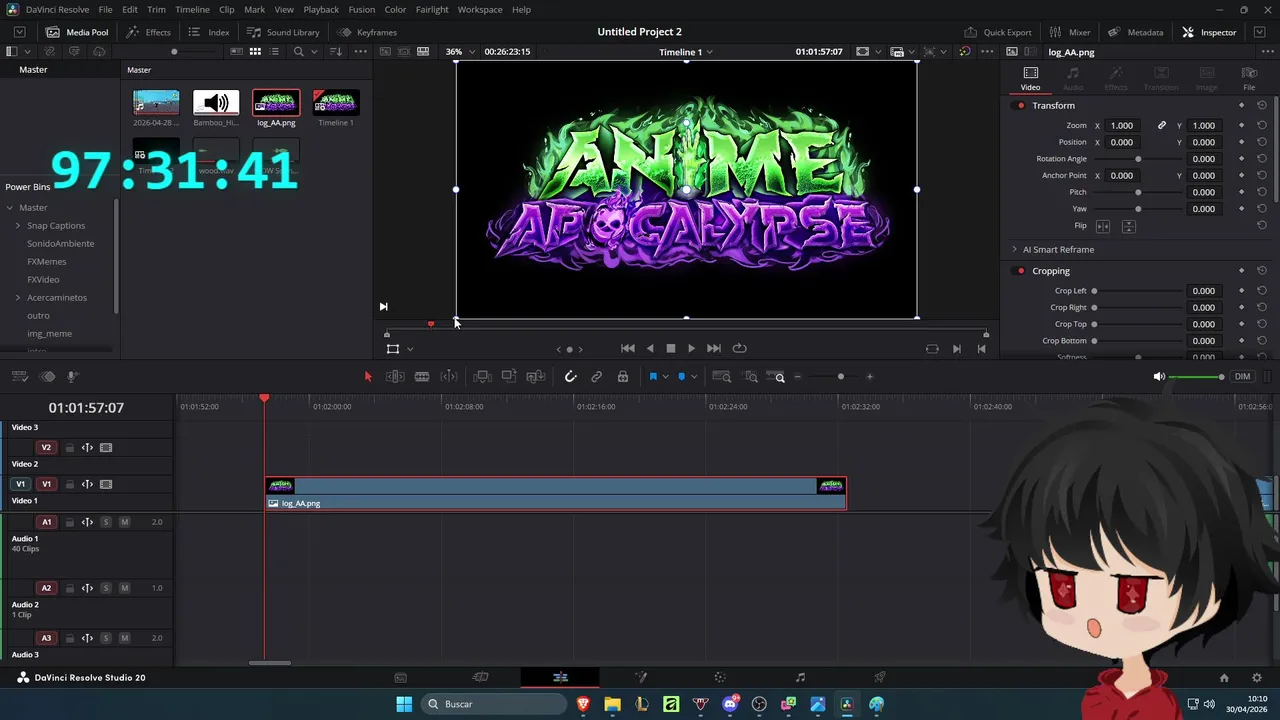Open the Sound Library panel
The height and width of the screenshot is (720, 1280).
point(283,32)
